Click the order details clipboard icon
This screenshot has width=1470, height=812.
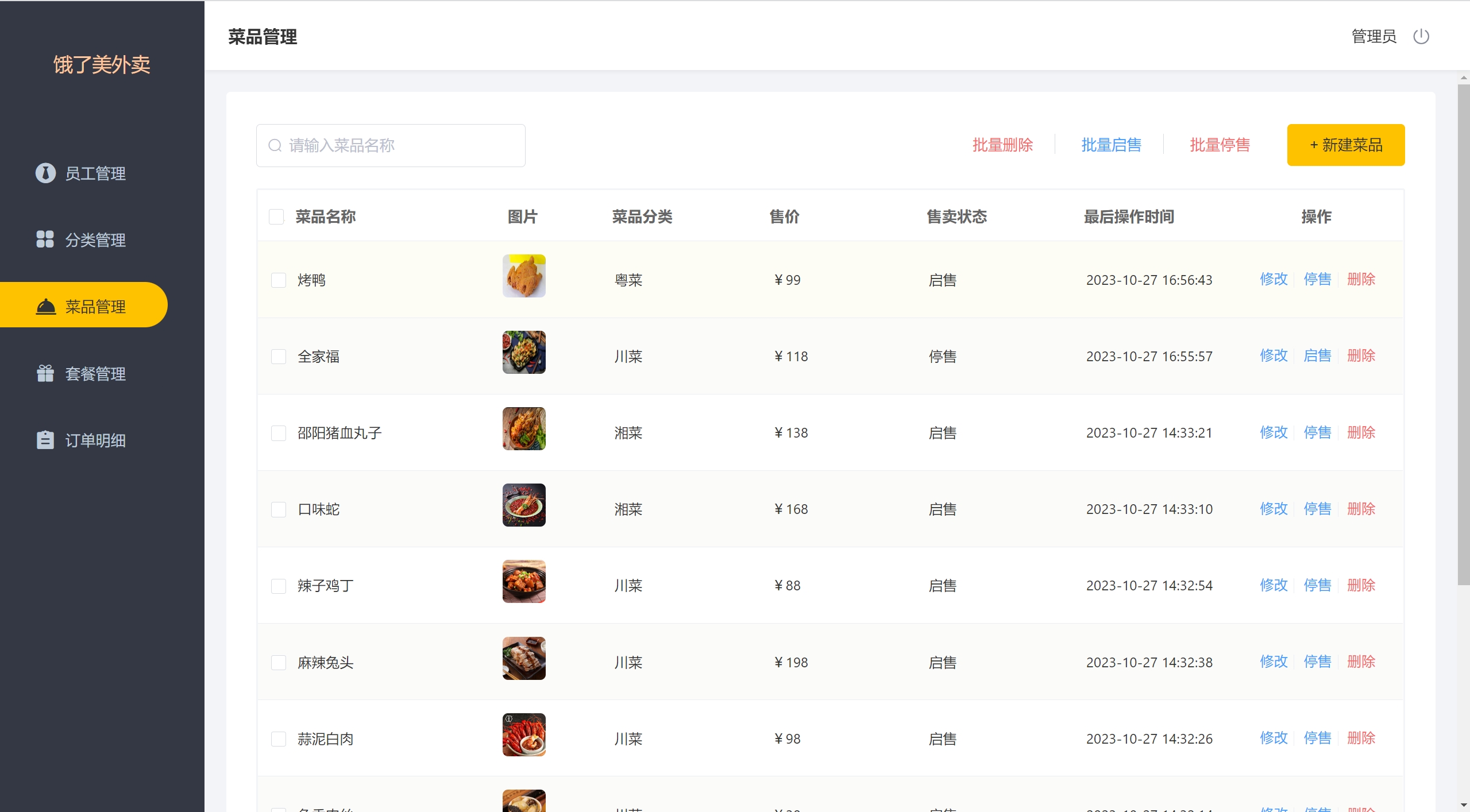(x=45, y=440)
